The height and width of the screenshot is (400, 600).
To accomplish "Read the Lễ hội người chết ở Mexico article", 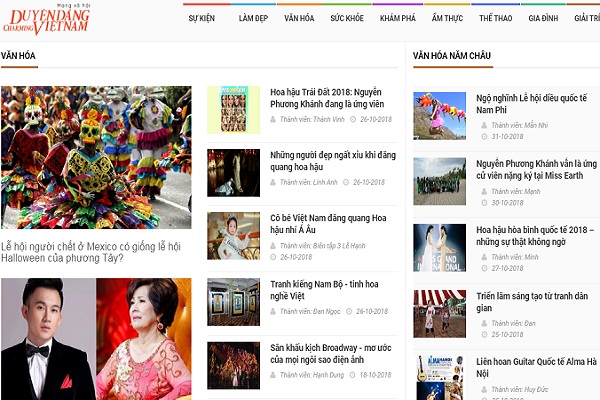I will [x=96, y=251].
